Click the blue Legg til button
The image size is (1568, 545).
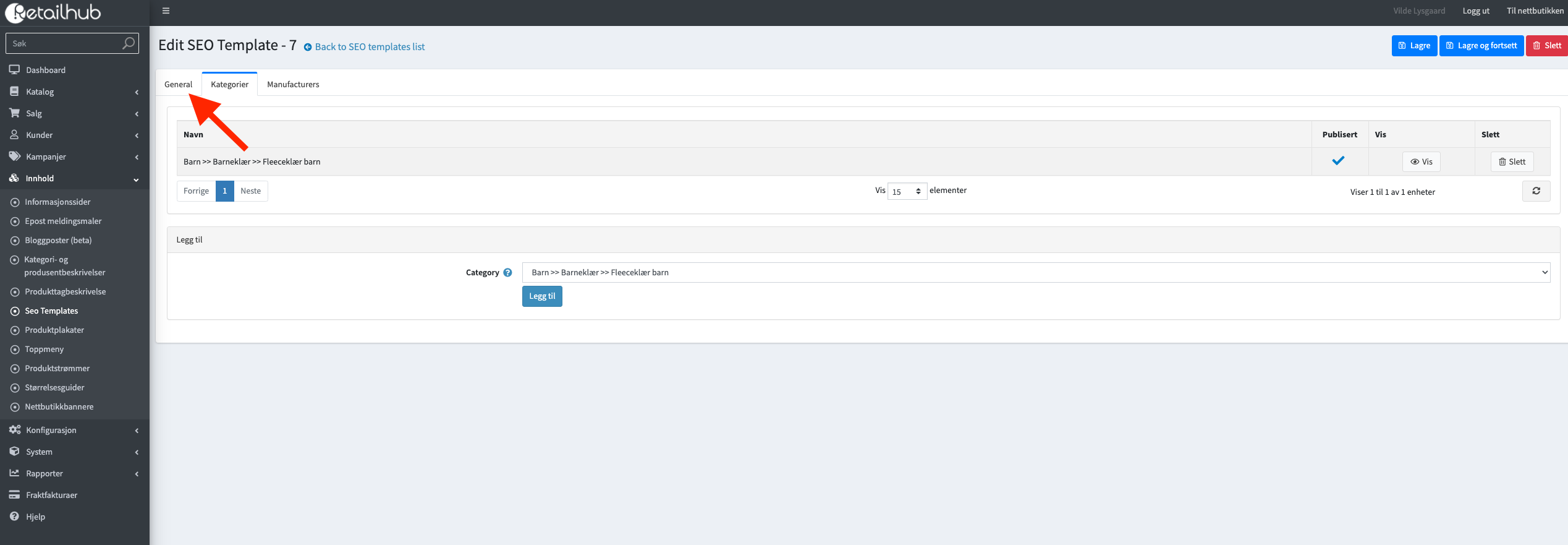(542, 296)
